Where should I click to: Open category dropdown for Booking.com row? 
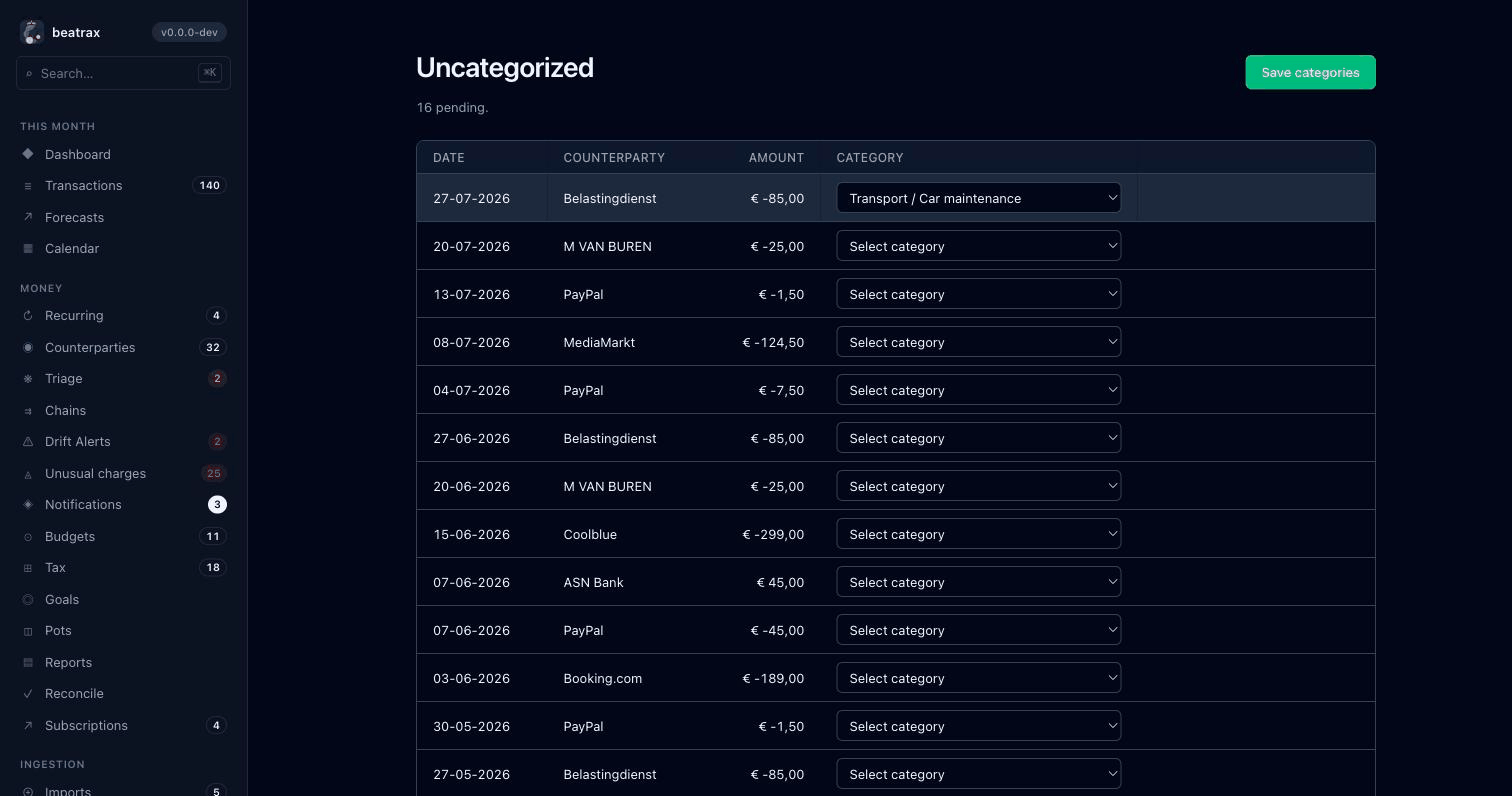coord(978,678)
